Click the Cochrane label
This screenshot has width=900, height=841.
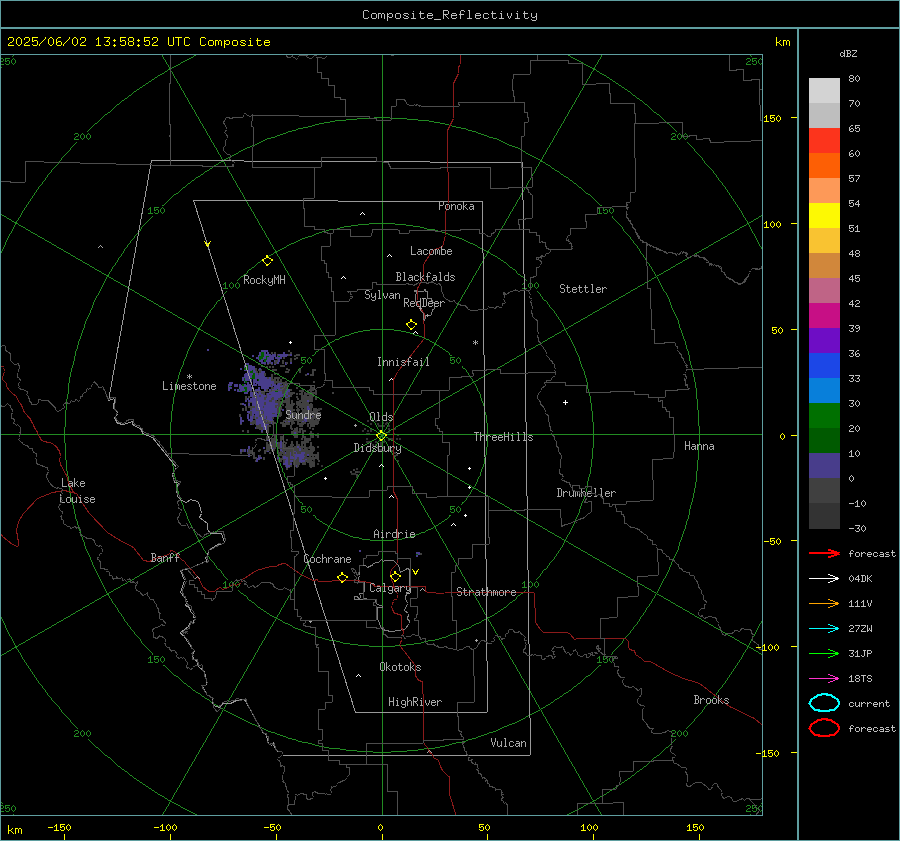(x=327, y=559)
